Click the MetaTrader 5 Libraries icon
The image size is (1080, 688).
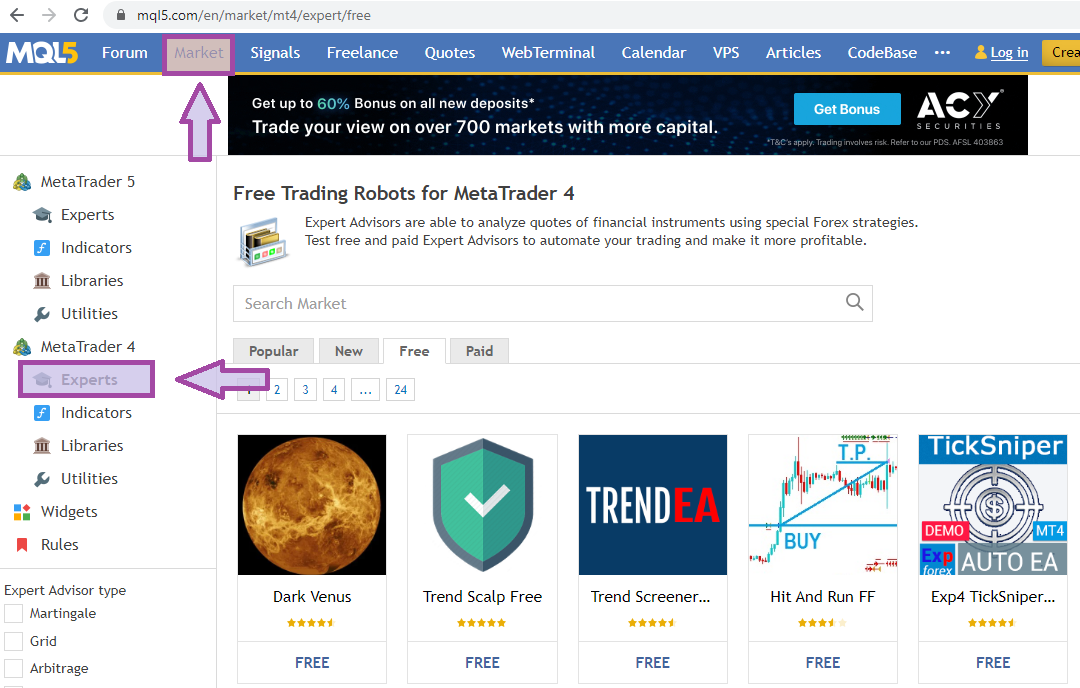(42, 281)
